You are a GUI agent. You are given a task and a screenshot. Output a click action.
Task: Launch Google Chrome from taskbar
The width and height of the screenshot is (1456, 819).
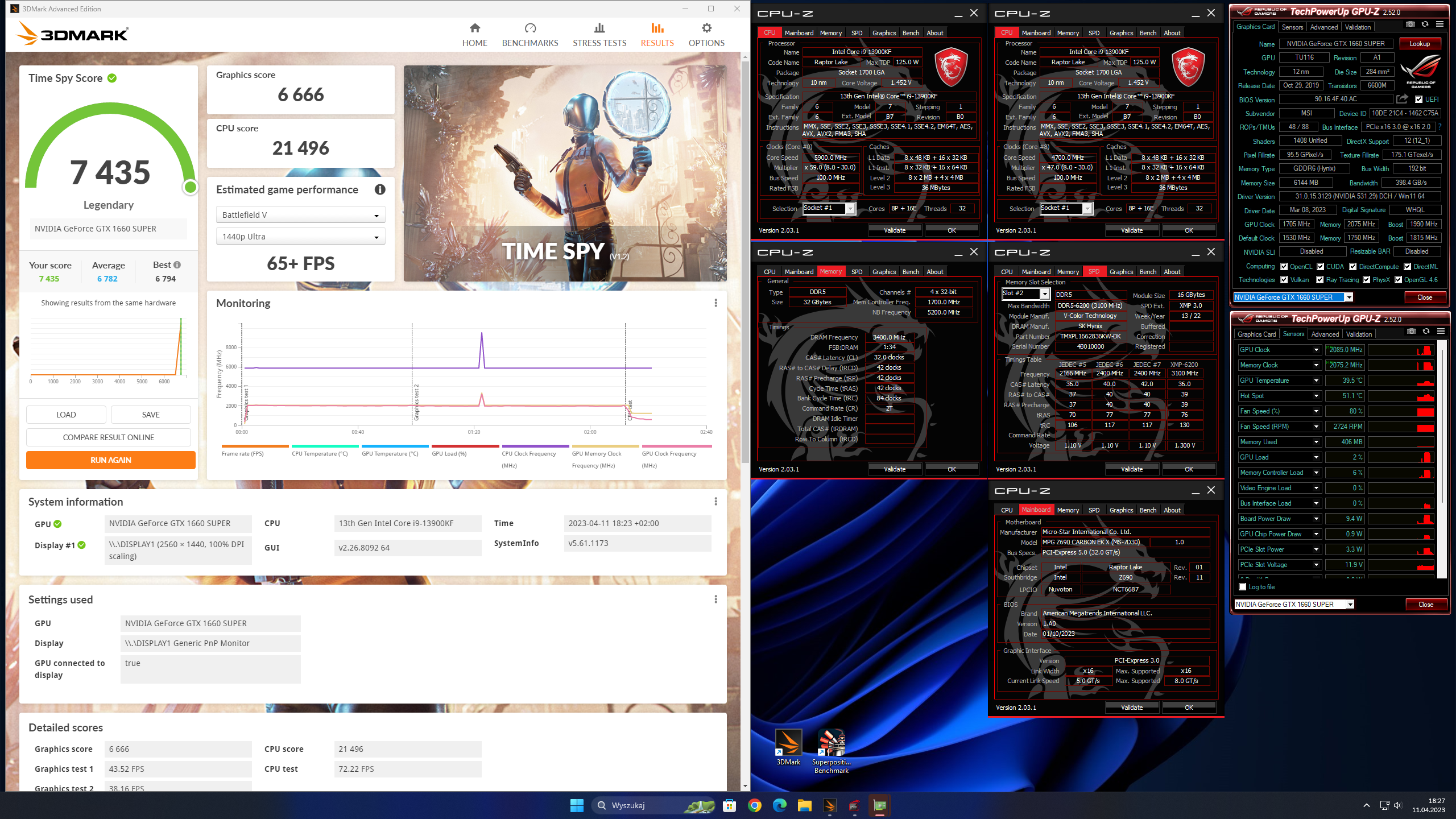[754, 805]
